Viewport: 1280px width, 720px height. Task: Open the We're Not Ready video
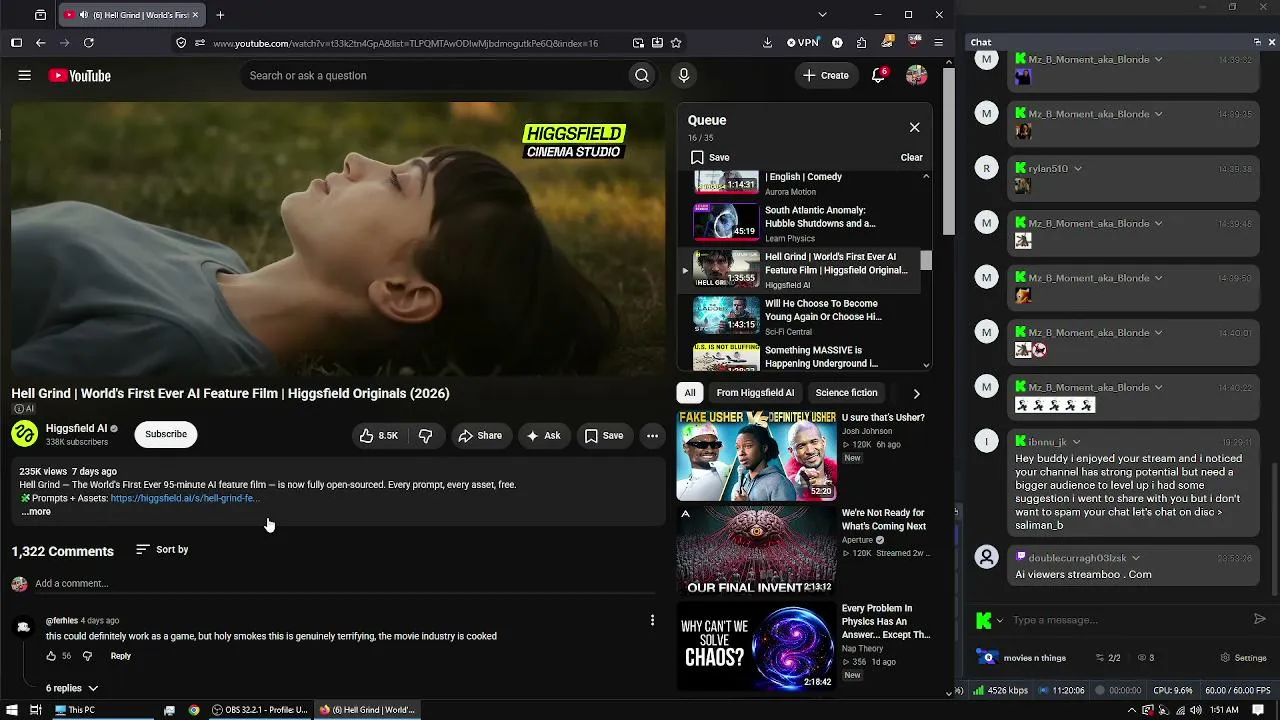pos(804,550)
